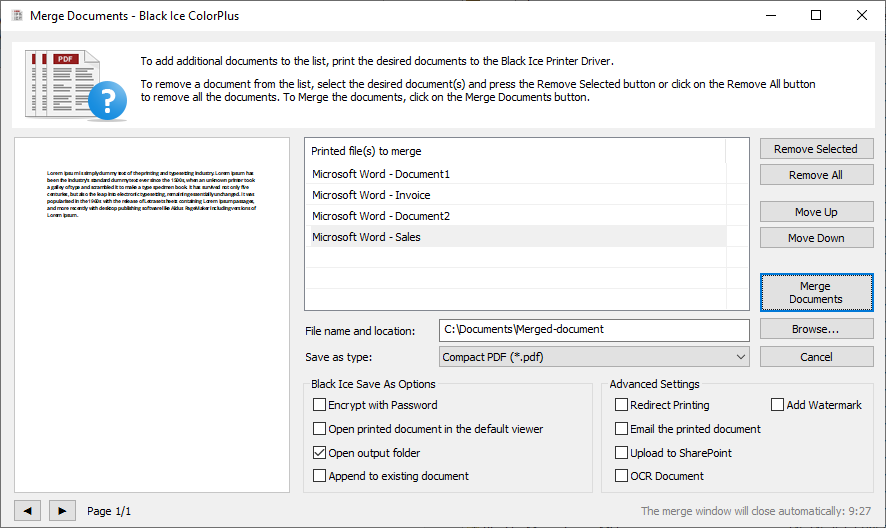Maximize the Merge Documents window
The height and width of the screenshot is (528, 886).
point(816,15)
